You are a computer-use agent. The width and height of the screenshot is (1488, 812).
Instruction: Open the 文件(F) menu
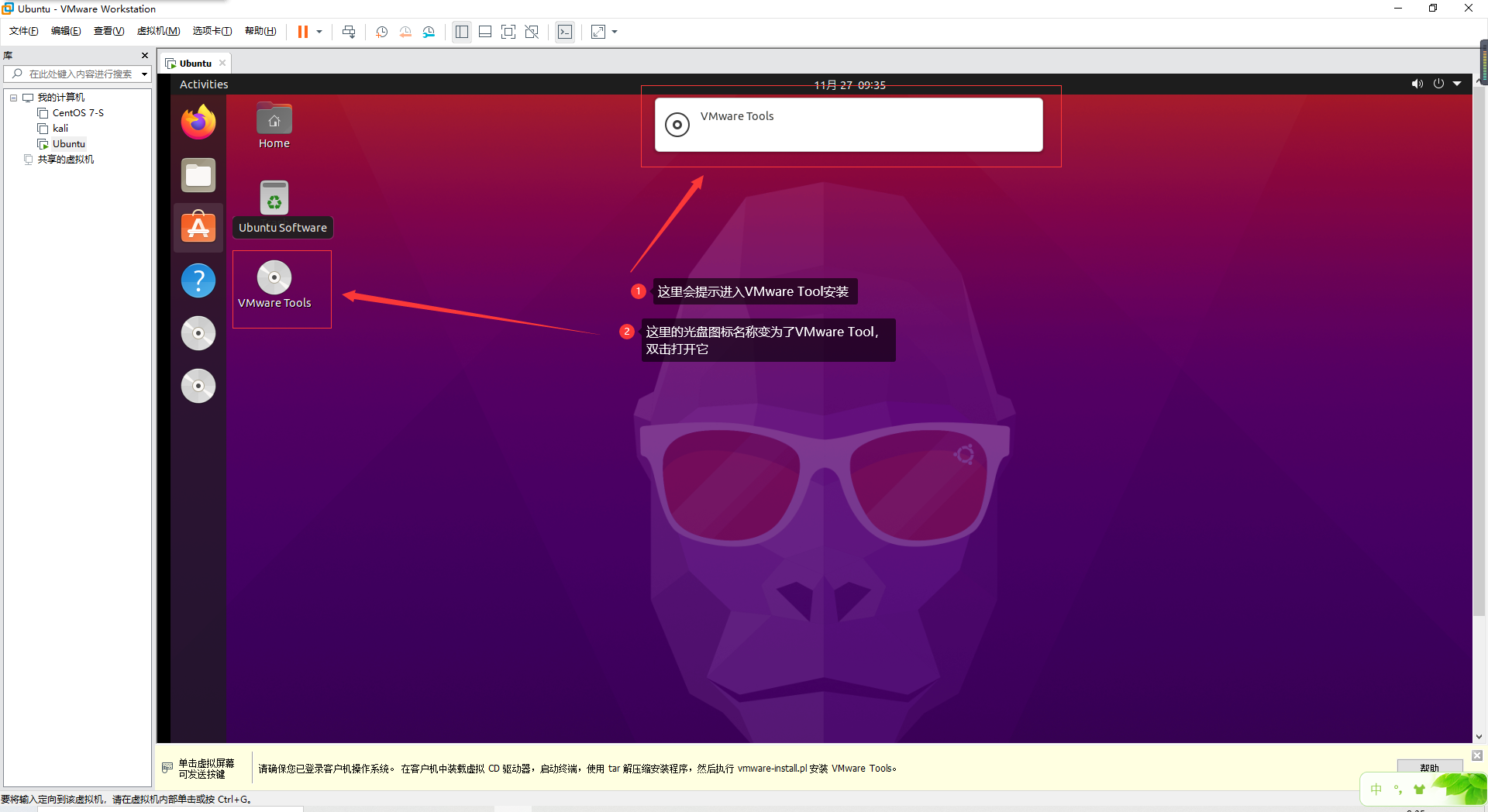click(x=24, y=31)
